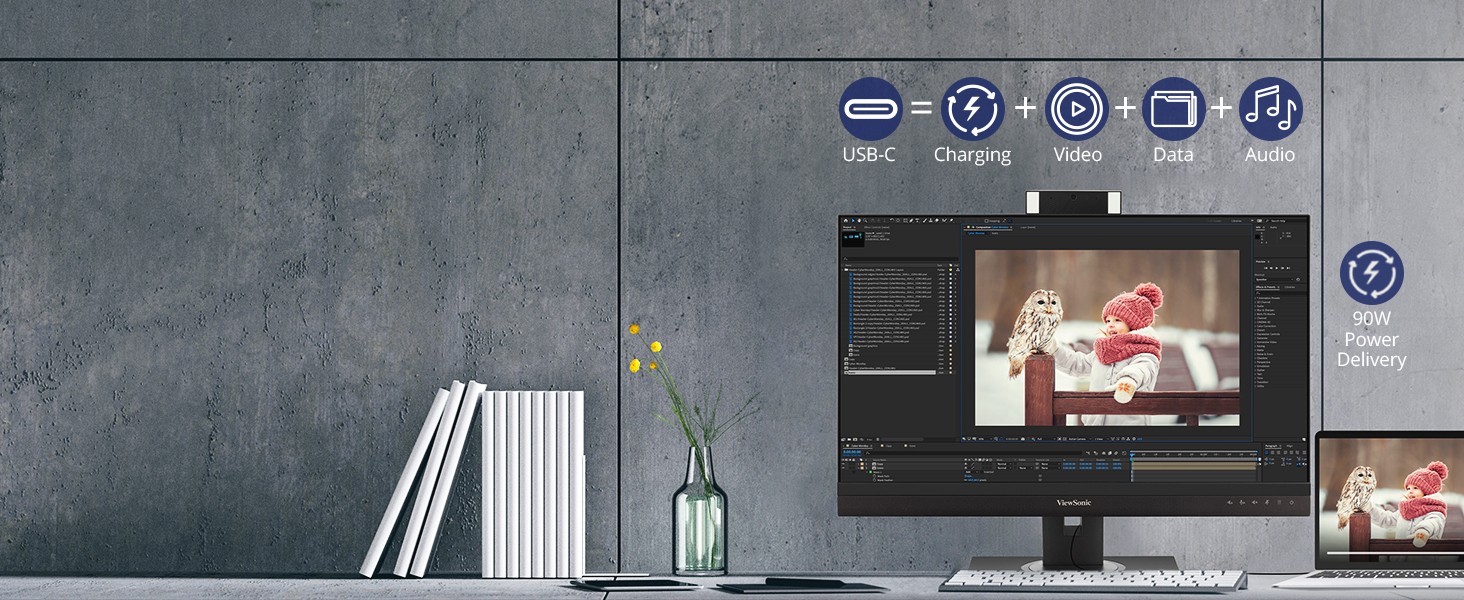
Task: Switch to the Project panel tab
Action: [846, 228]
